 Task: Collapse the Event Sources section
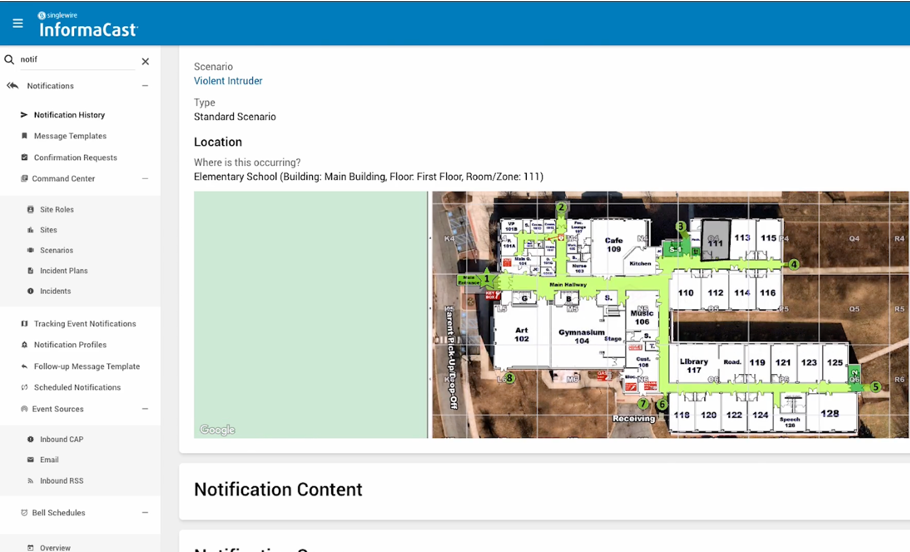145,409
